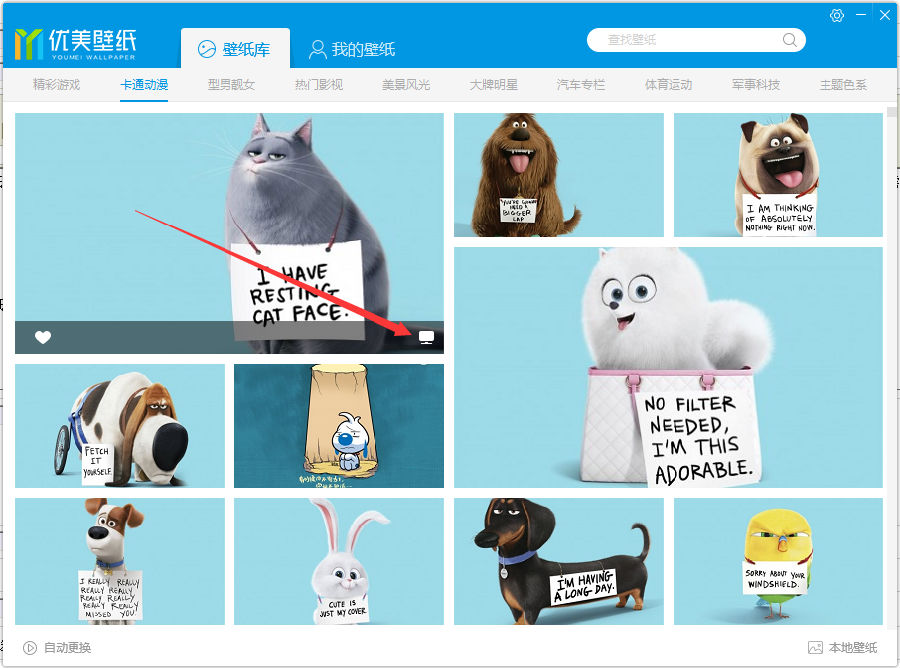Viewport: 900px width, 668px height.
Task: Click the set-as-desktop monitor icon
Action: [x=426, y=337]
